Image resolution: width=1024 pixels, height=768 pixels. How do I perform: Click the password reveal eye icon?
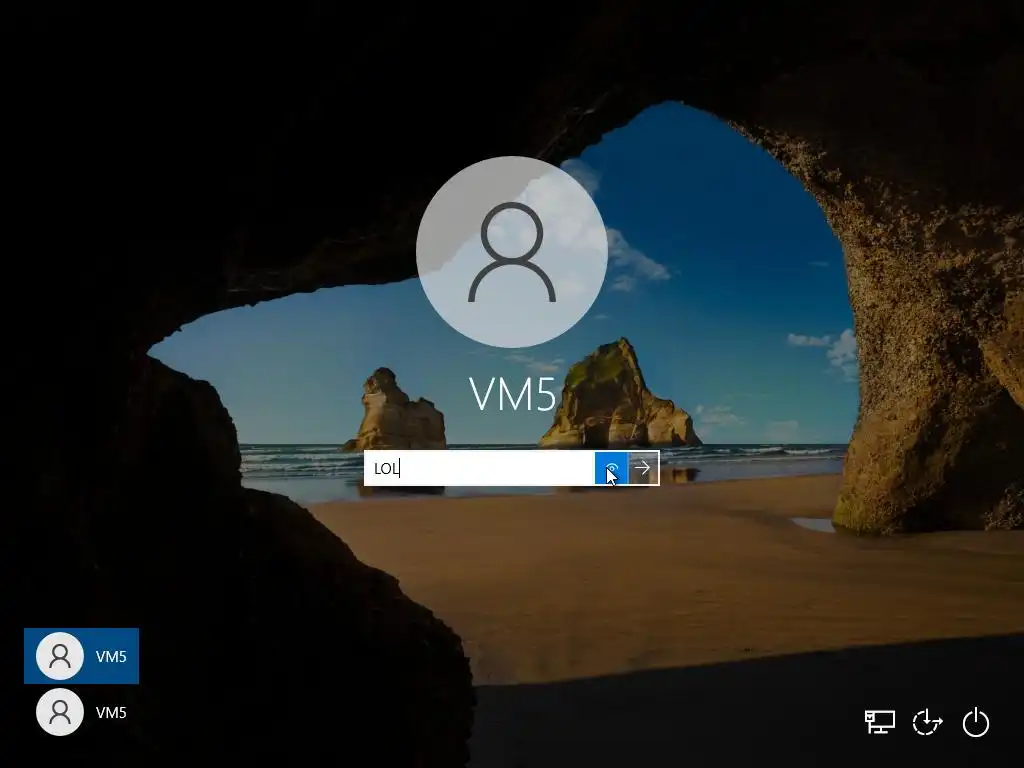611,468
